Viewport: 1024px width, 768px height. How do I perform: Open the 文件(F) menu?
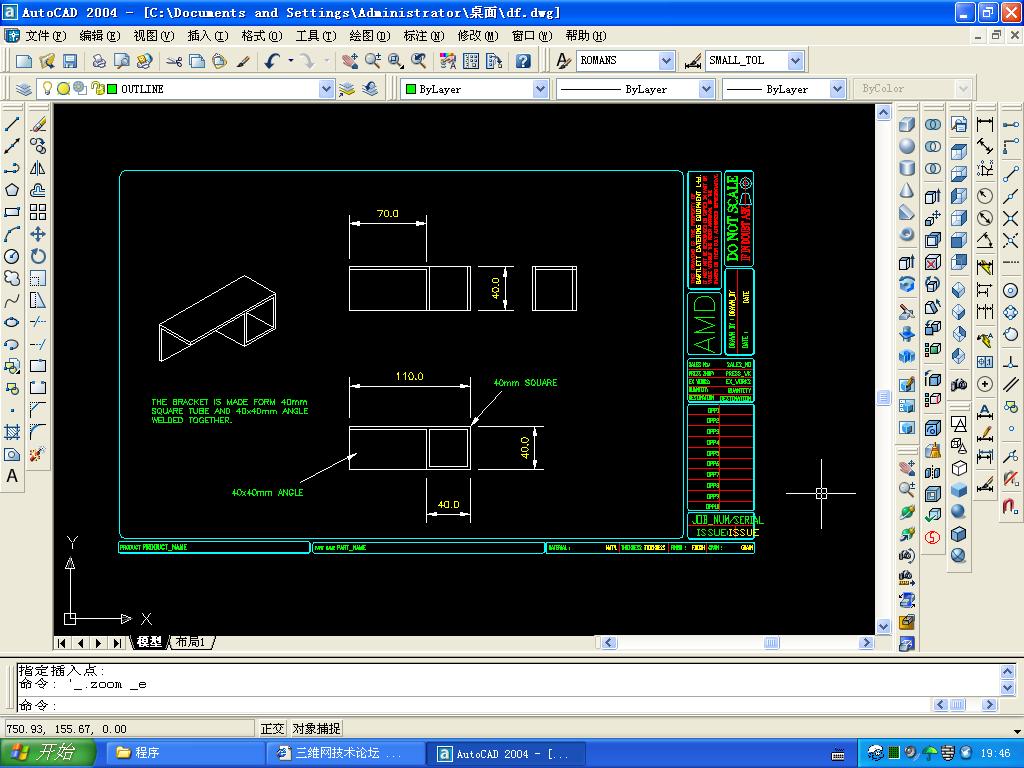[45, 36]
